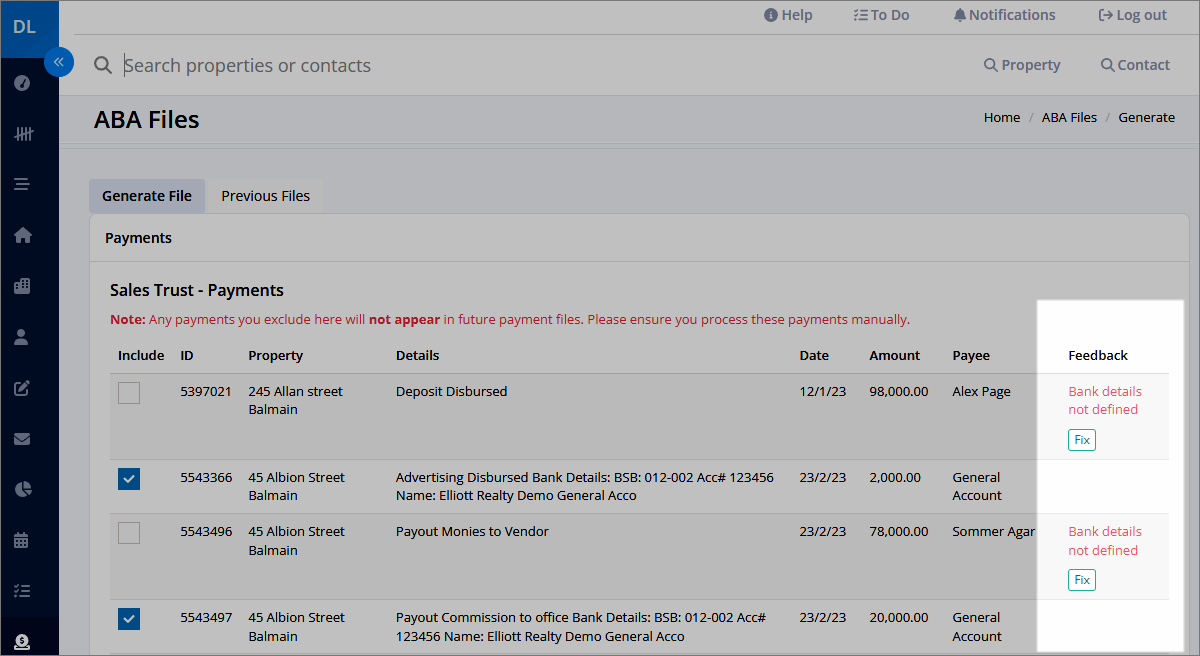Collapse the sidebar with the double-chevron button

point(59,62)
